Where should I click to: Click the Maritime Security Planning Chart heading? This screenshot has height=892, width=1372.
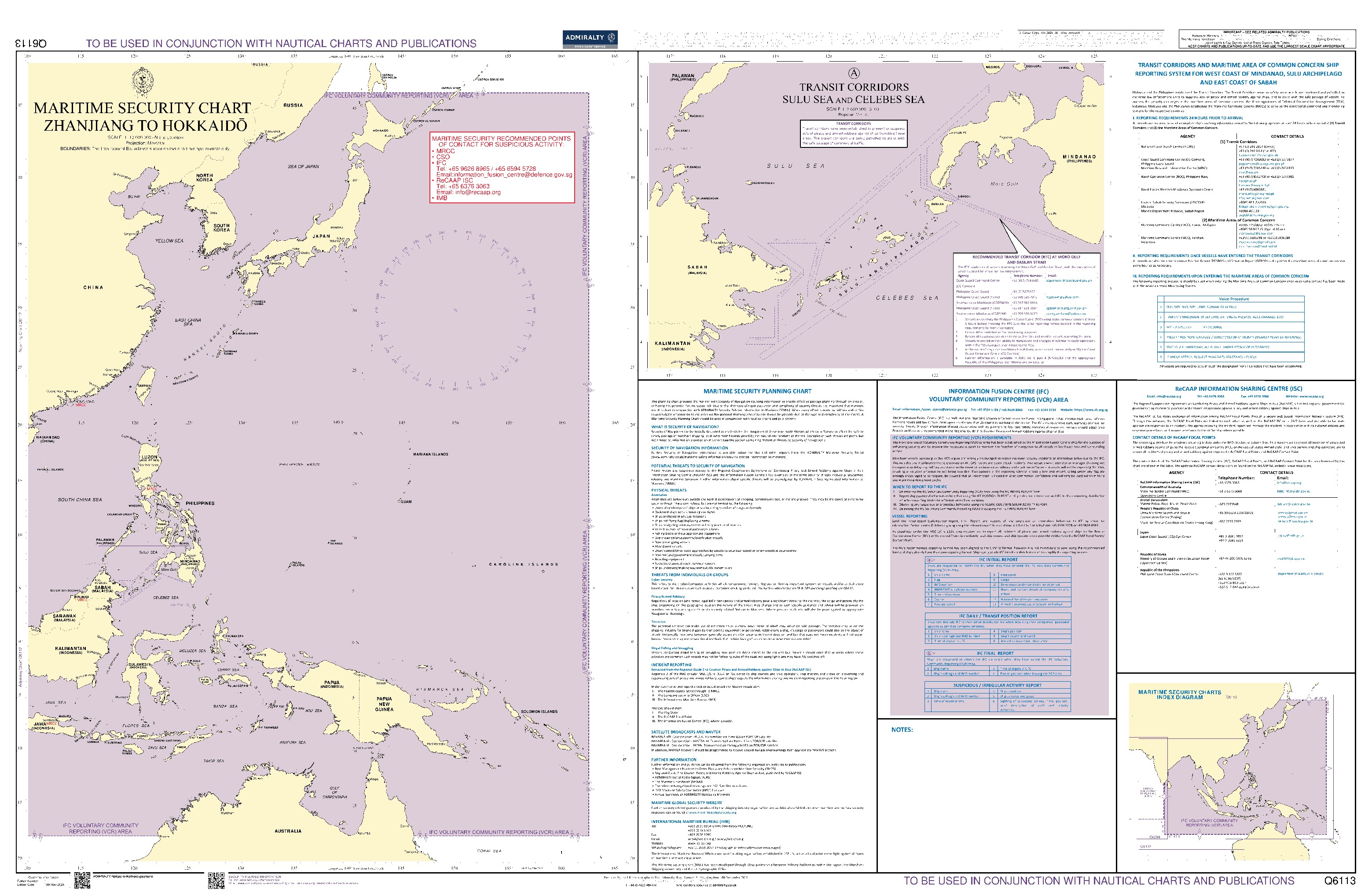point(757,391)
